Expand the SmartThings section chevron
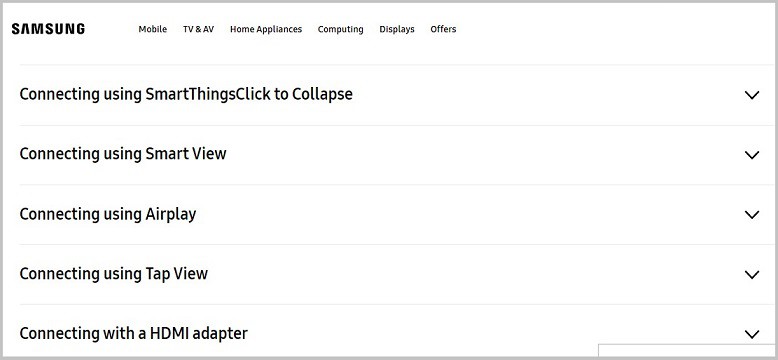The height and width of the screenshot is (360, 778). click(x=752, y=95)
